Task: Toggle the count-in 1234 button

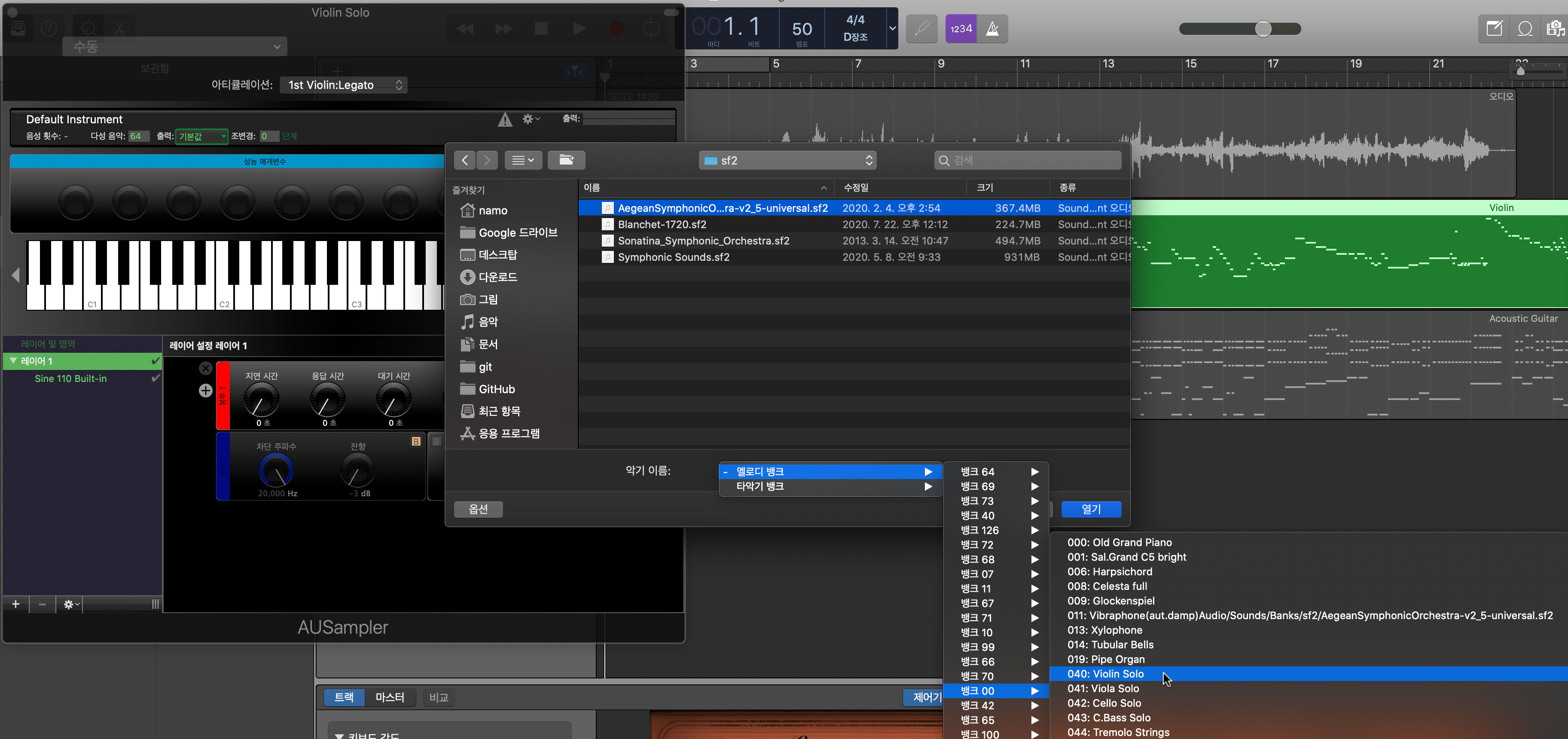Action: (961, 29)
